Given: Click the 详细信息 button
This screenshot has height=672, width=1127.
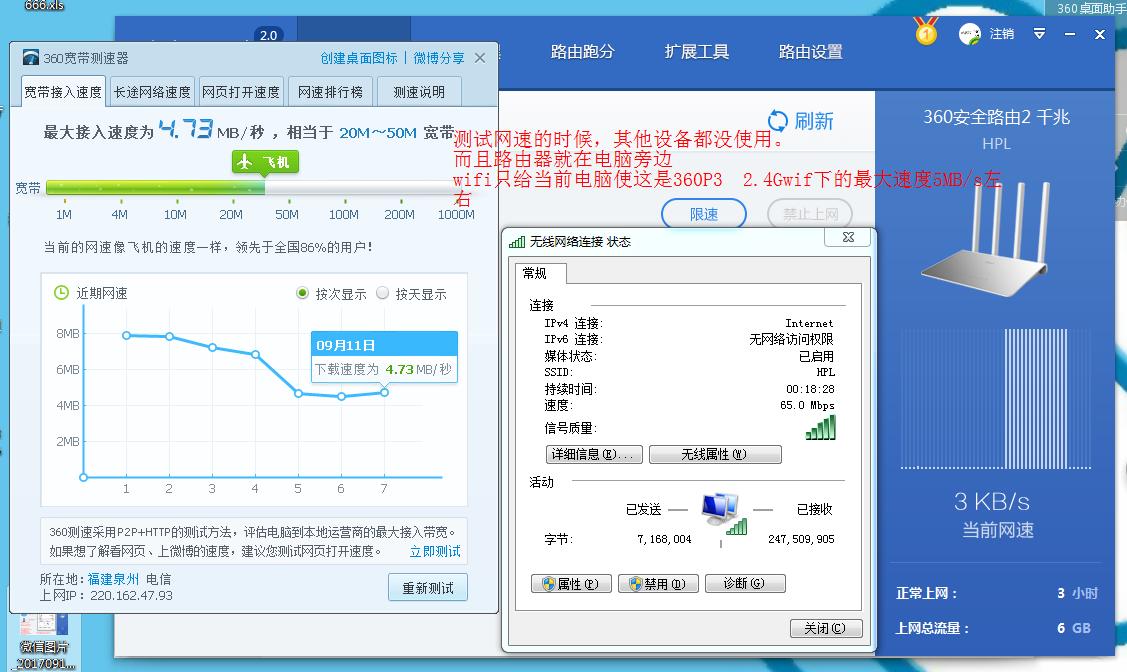Looking at the screenshot, I should [594, 454].
